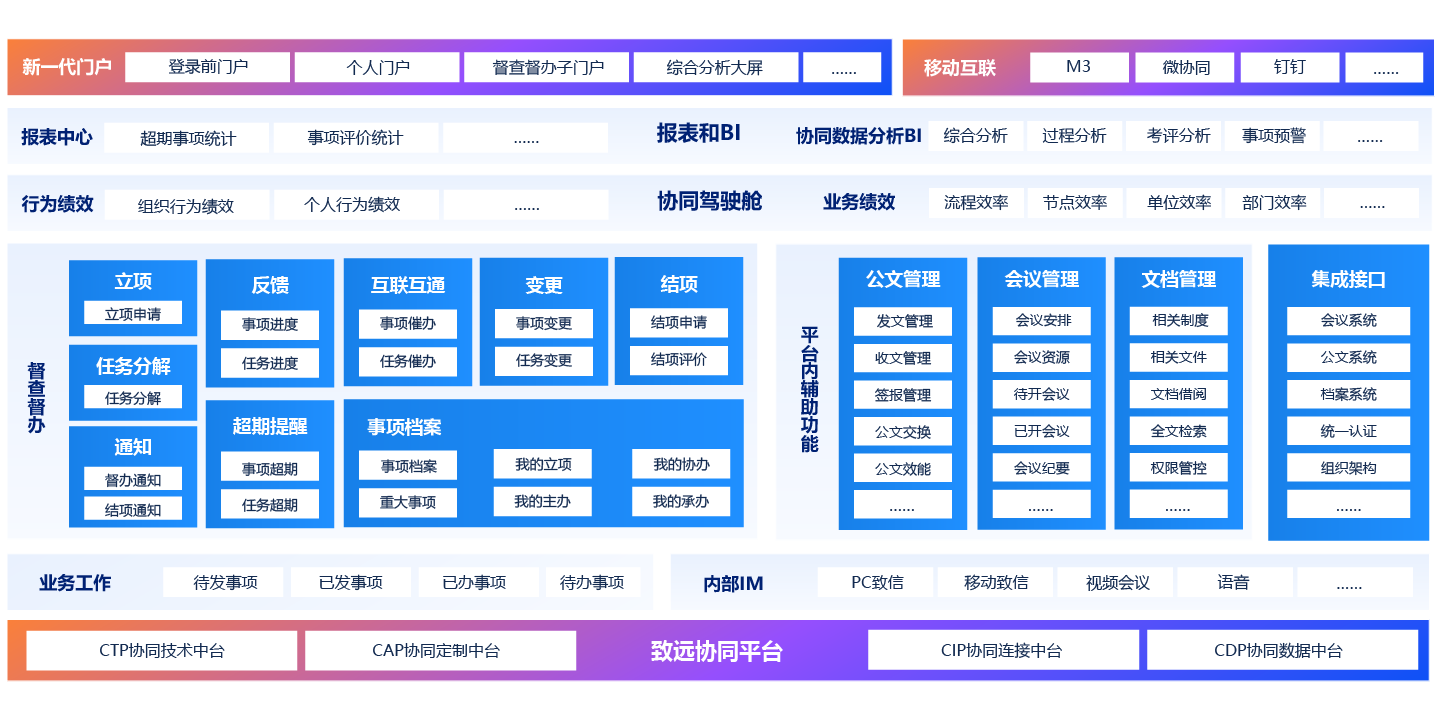This screenshot has width=1440, height=720.
Task: Click 任务分解 in the 督查督办 section
Action: coord(133,396)
